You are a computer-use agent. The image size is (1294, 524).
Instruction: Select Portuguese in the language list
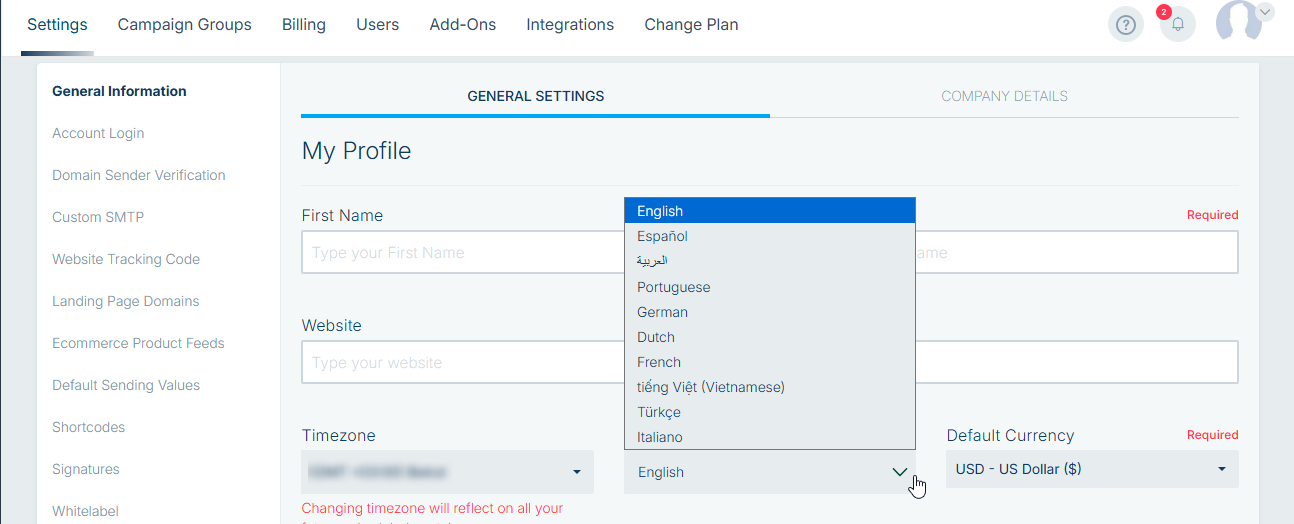673,287
